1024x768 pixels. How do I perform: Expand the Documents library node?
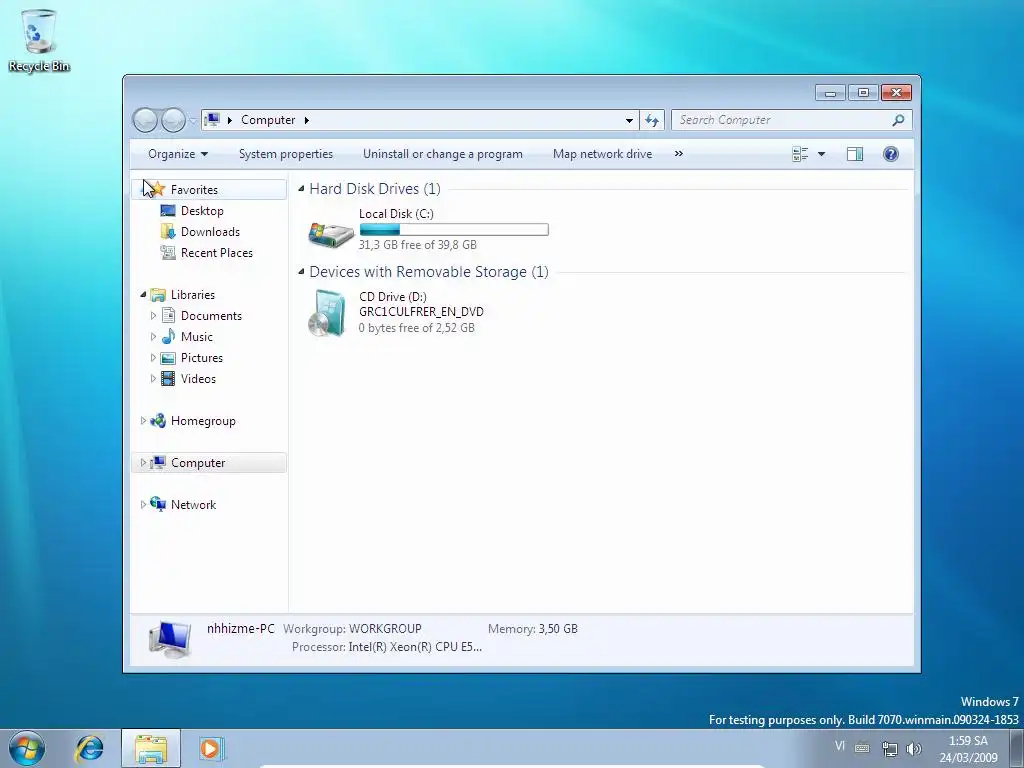(x=153, y=316)
